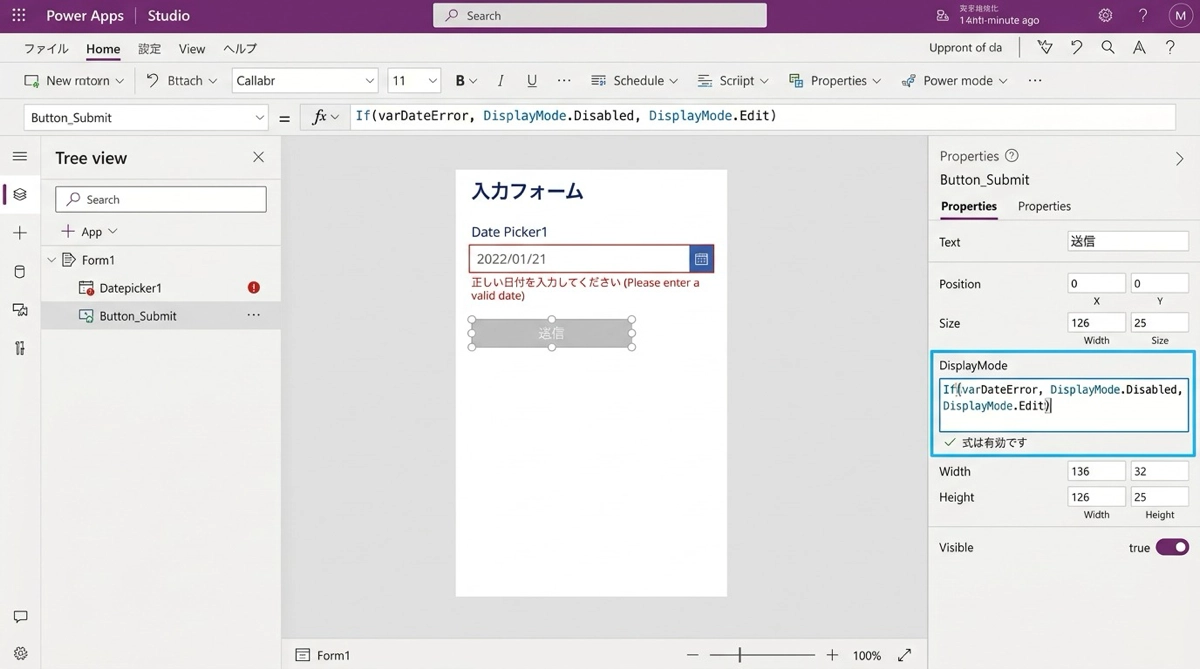1200x669 pixels.
Task: Click the Tree view search field
Action: (161, 199)
